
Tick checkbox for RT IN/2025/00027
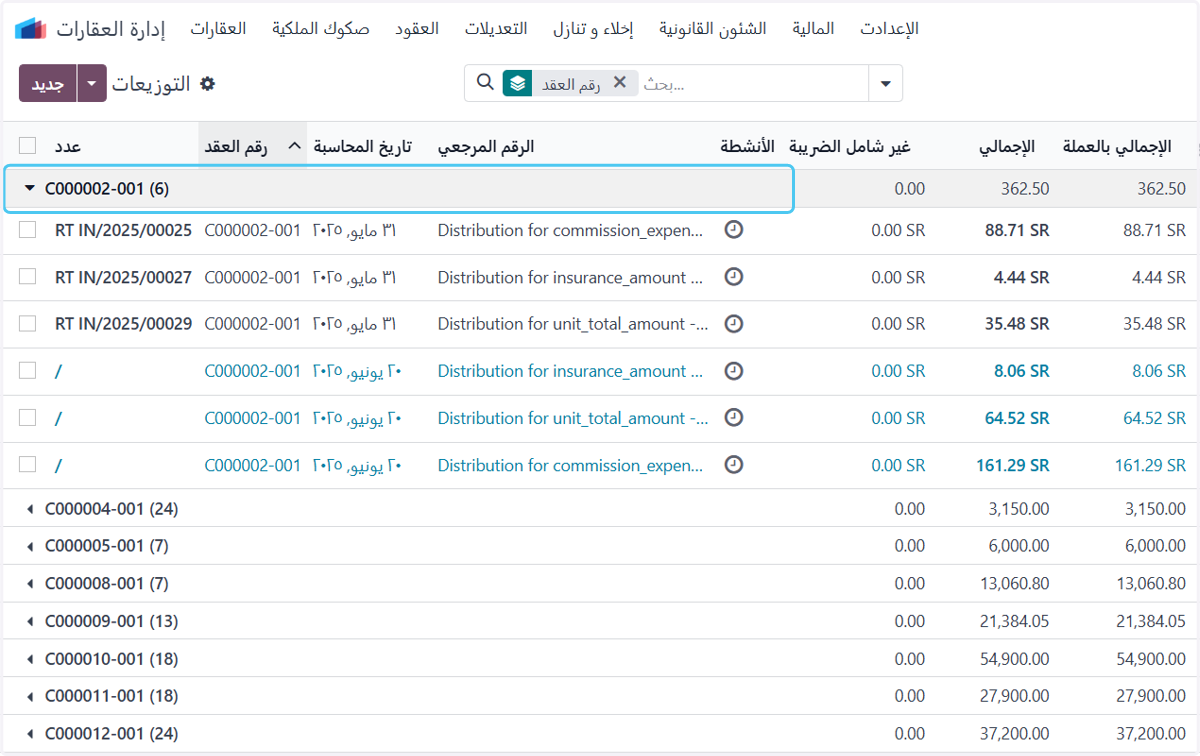[28, 277]
